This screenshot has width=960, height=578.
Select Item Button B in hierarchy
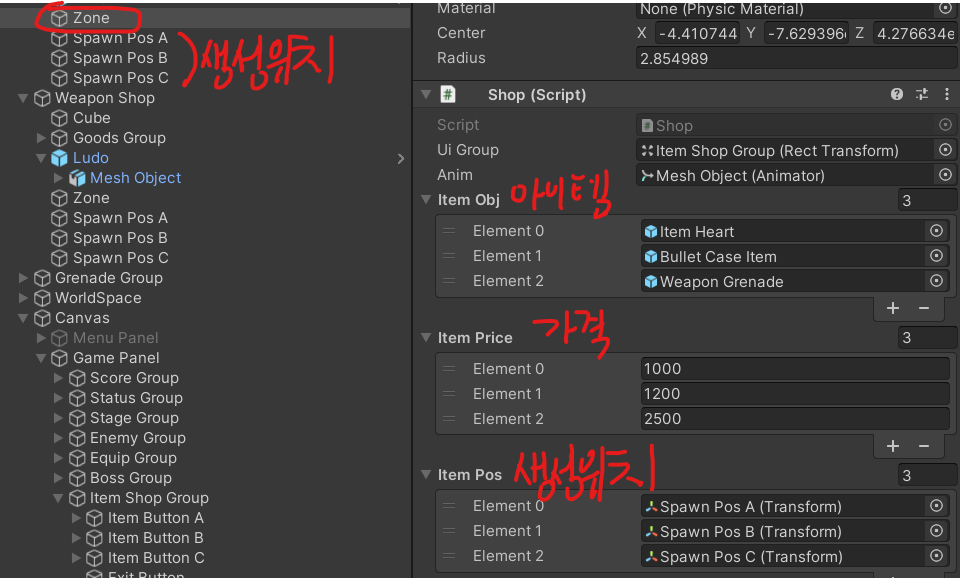pos(155,538)
